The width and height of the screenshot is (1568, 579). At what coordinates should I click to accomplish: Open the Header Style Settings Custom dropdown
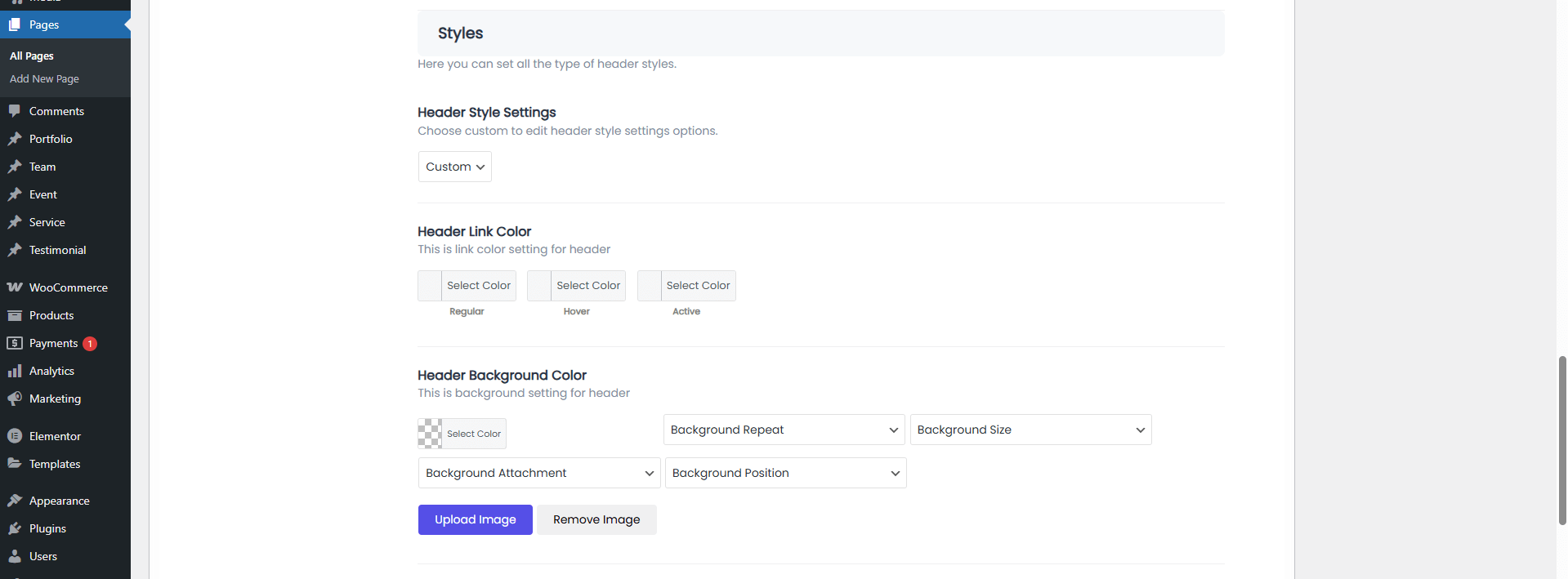tap(454, 167)
